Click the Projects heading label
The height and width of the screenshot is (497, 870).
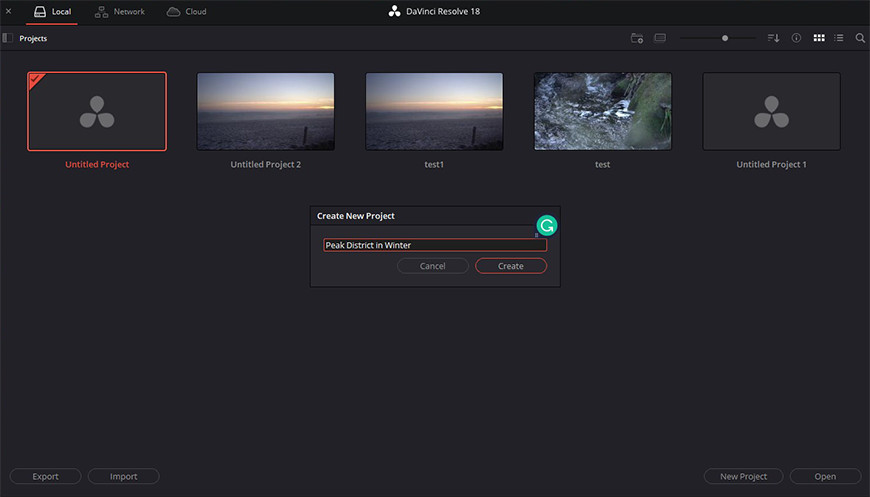pyautogui.click(x=33, y=38)
